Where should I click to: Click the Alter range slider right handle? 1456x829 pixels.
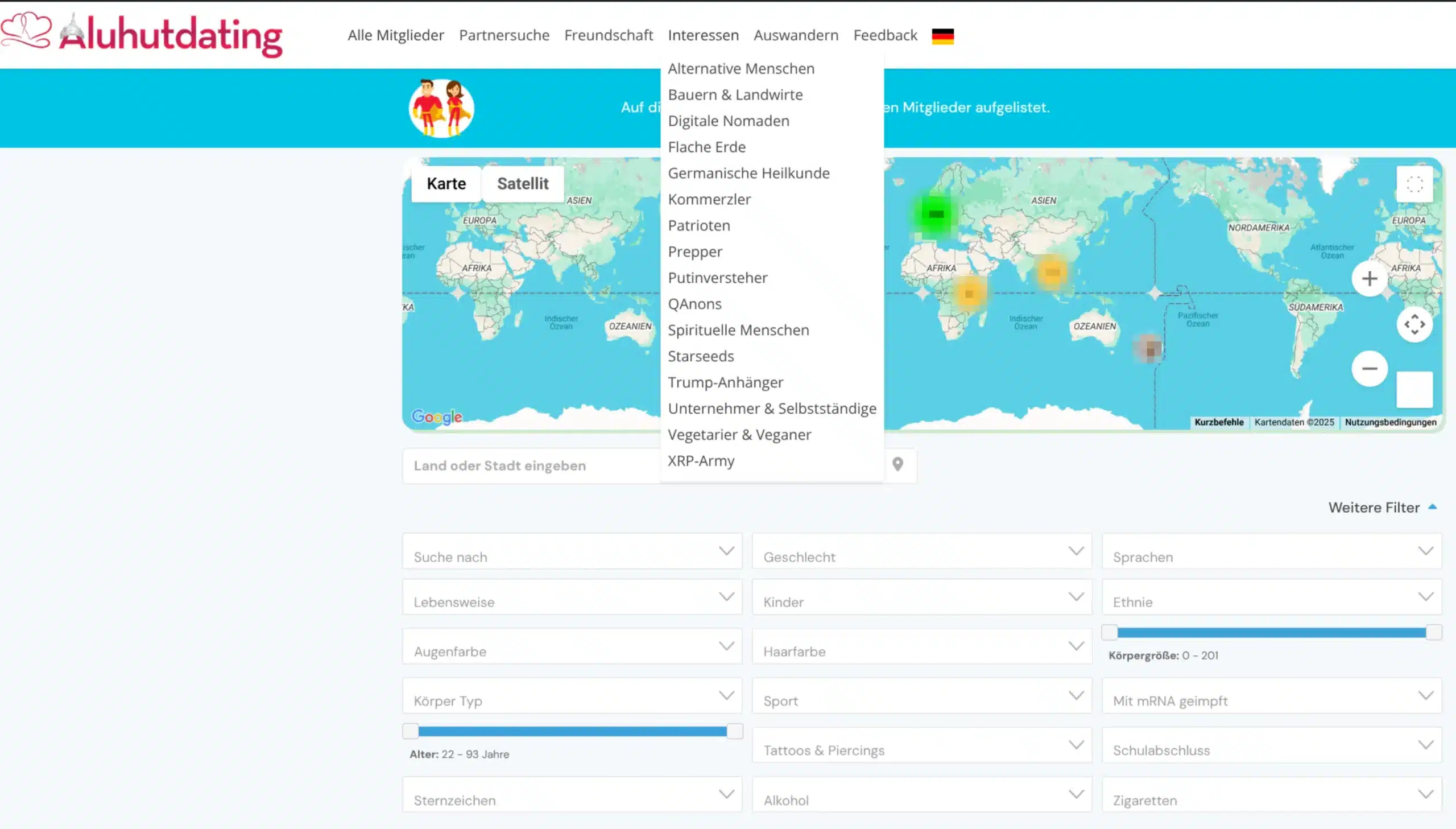(x=735, y=731)
